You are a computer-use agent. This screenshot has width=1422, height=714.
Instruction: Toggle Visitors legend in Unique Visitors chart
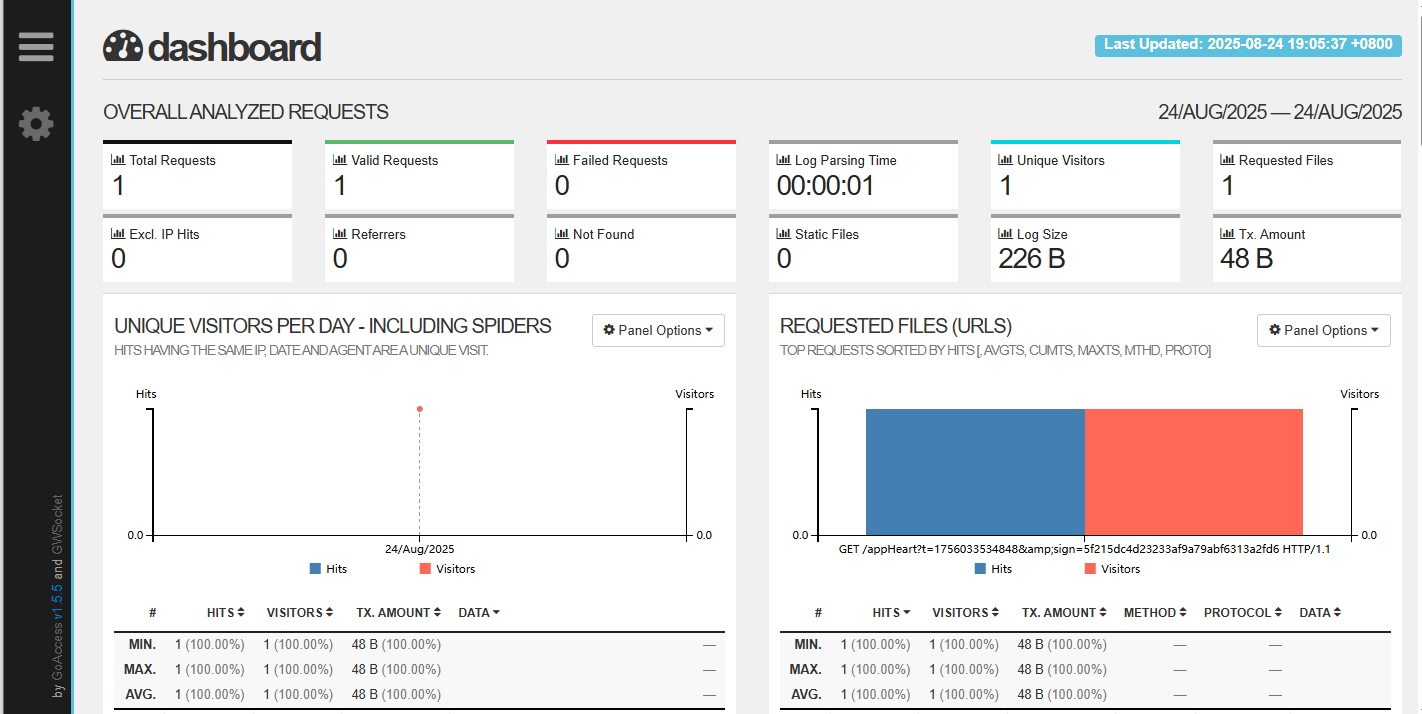pos(446,568)
